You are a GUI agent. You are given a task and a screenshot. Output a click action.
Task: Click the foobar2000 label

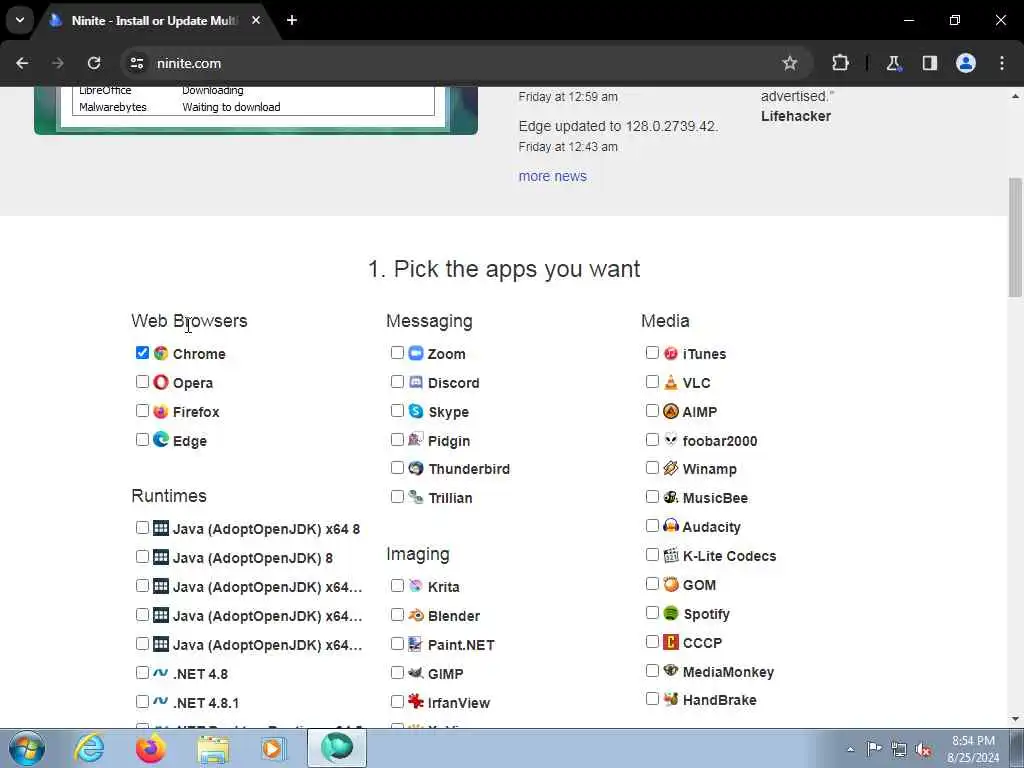(720, 441)
